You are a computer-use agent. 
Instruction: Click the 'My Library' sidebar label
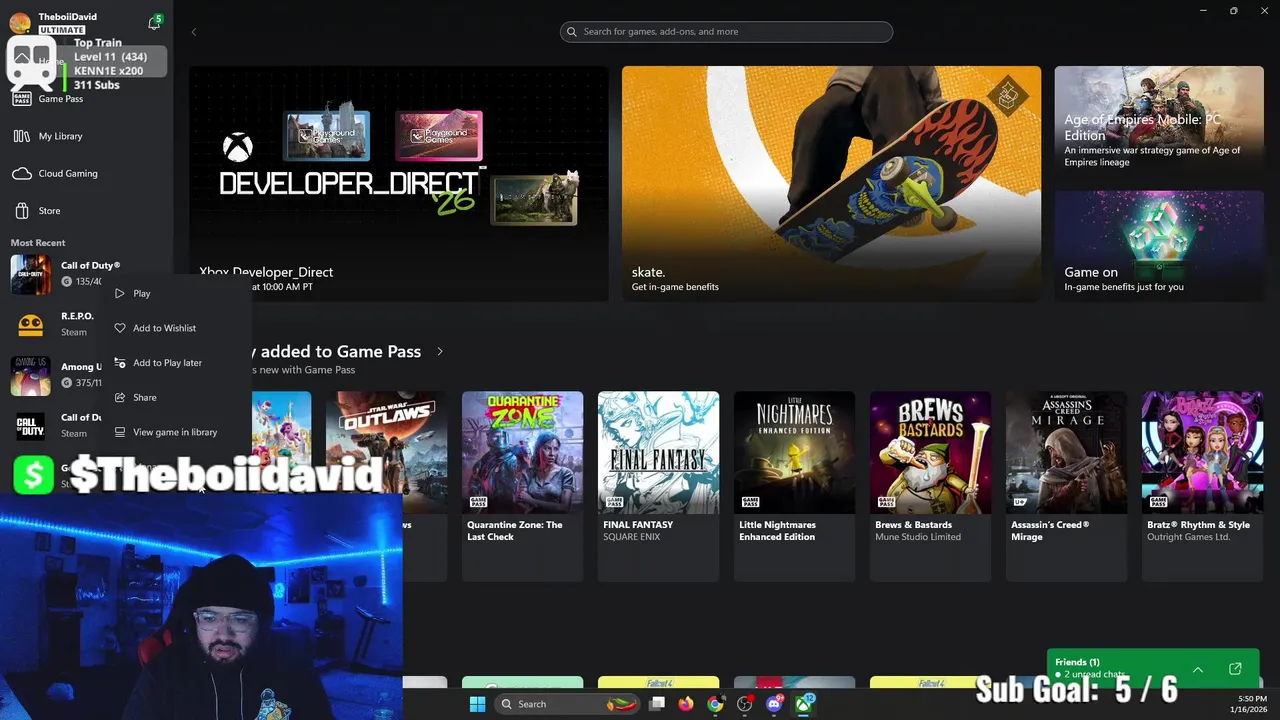pyautogui.click(x=61, y=136)
